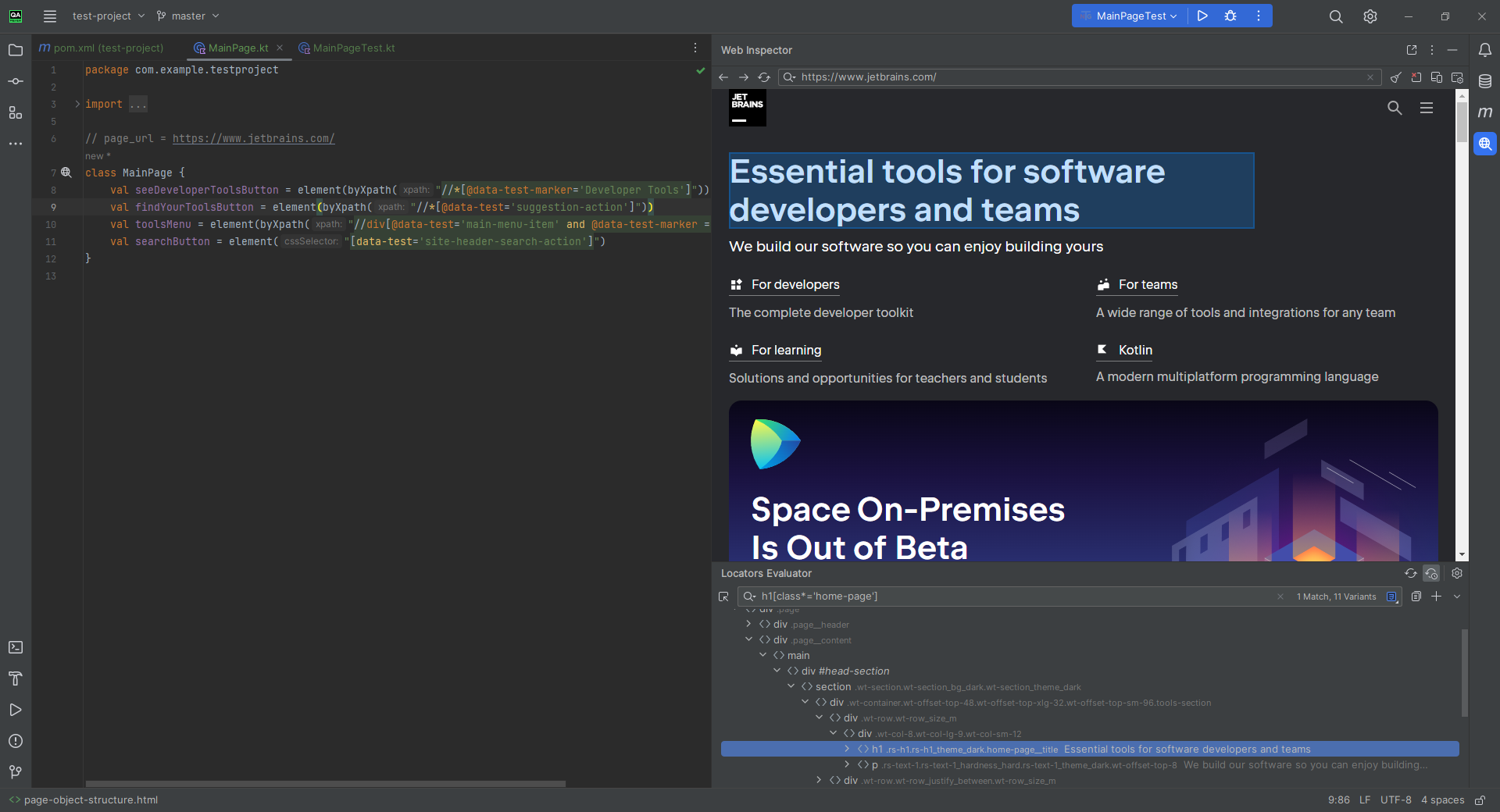Clear the locator evaluator input
Viewport: 1500px width, 812px height.
(1280, 597)
